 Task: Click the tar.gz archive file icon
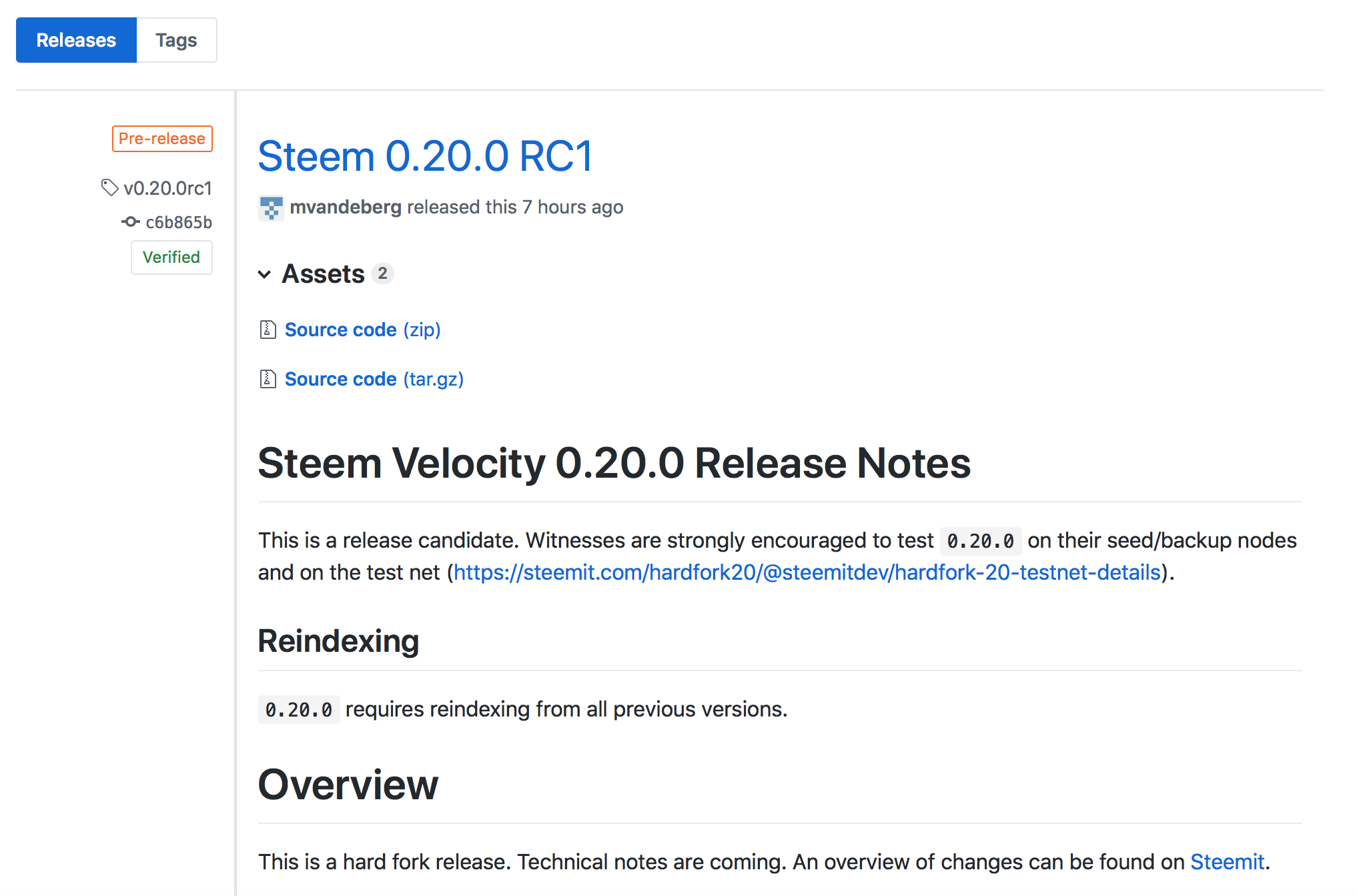click(x=268, y=379)
